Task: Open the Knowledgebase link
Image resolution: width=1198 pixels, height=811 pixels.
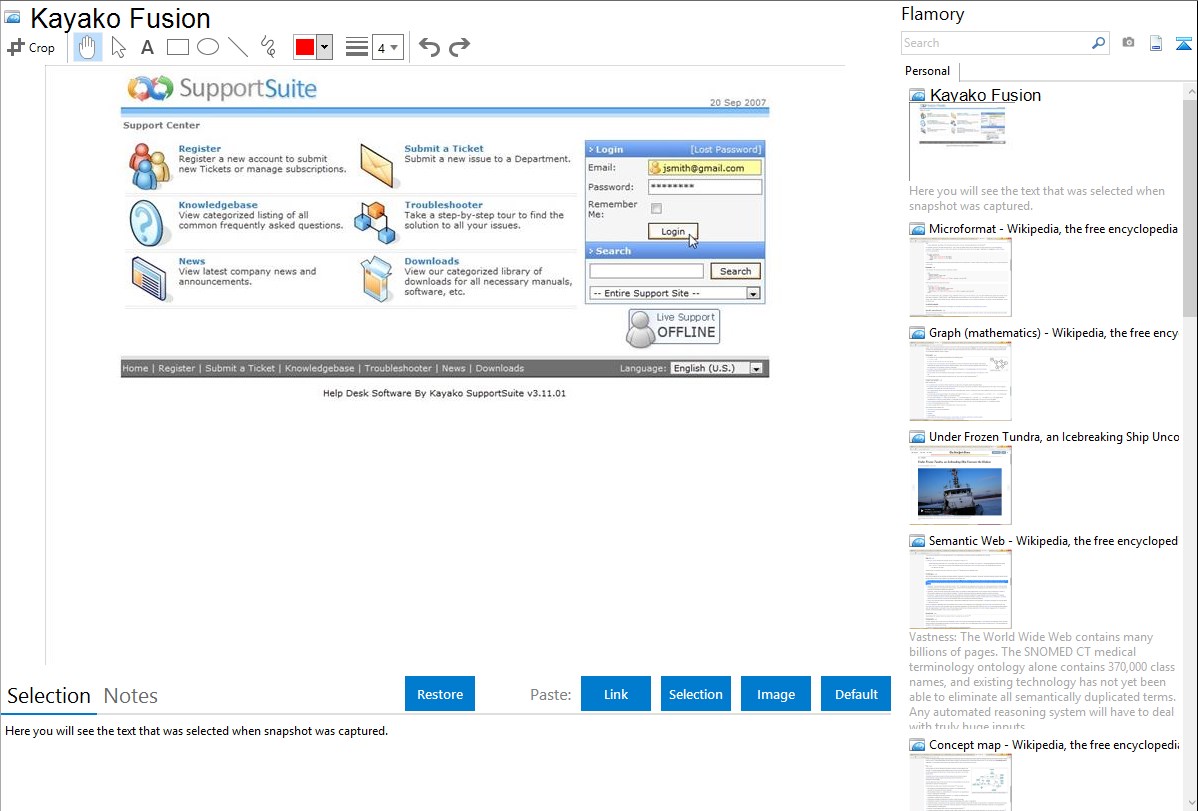Action: coord(218,205)
